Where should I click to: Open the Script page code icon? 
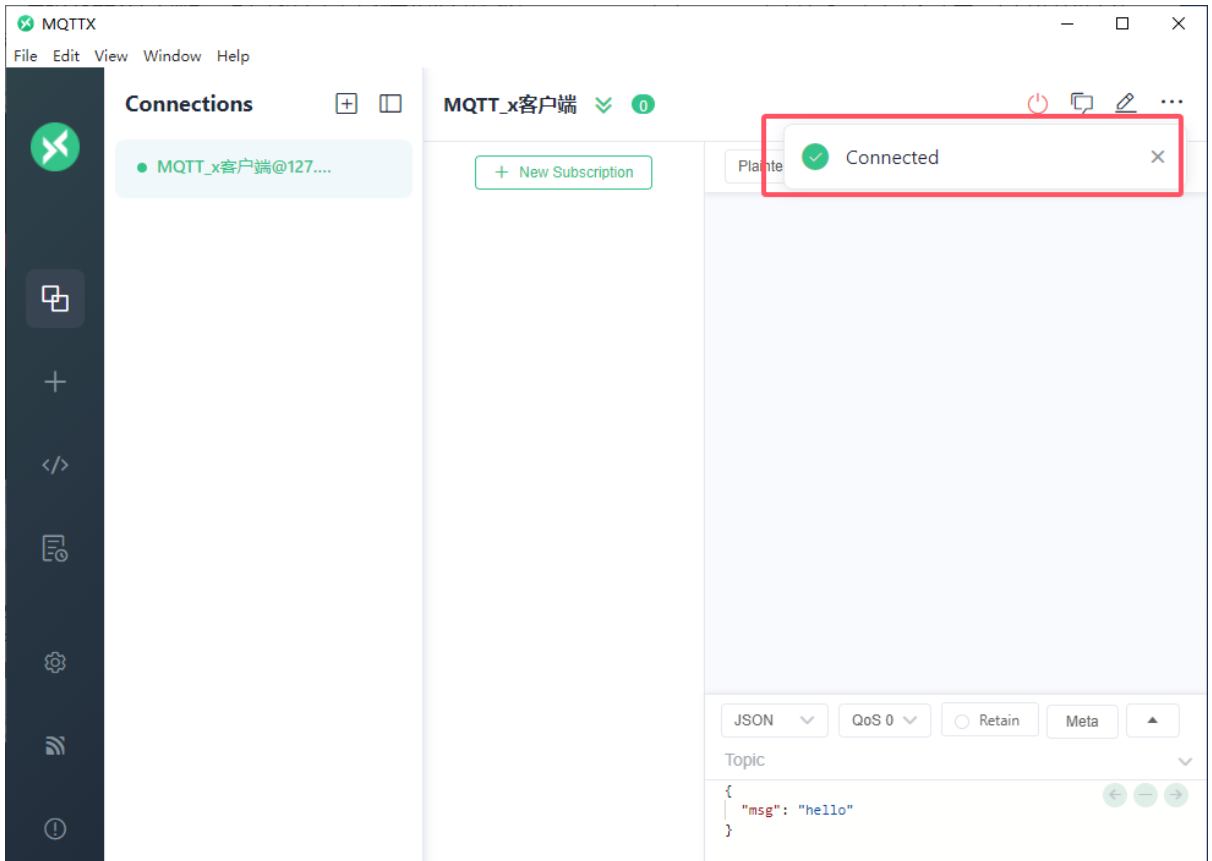pos(55,465)
